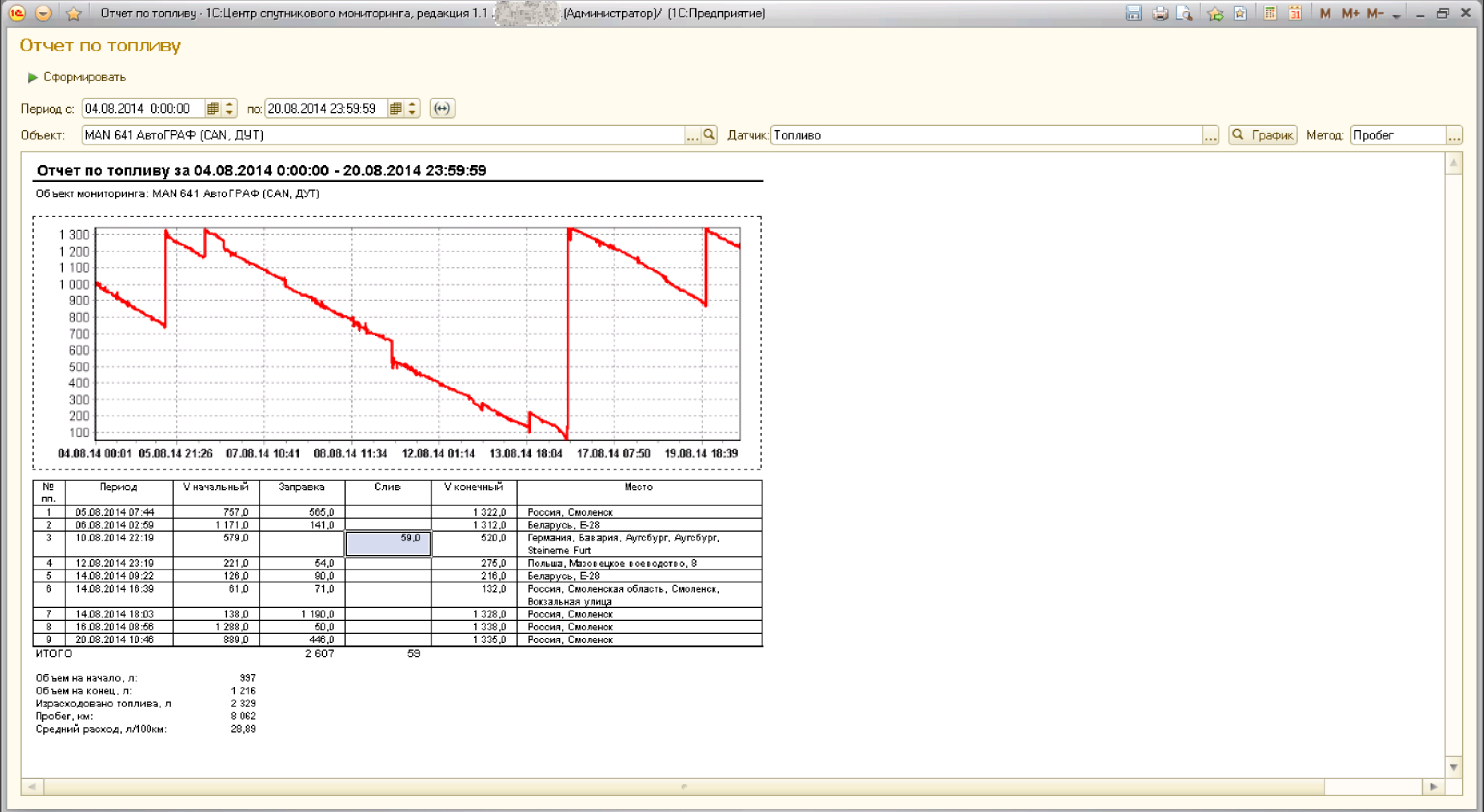Click the ИТОГО refuel total 2 607
The width and height of the screenshot is (1484, 812).
(x=319, y=653)
